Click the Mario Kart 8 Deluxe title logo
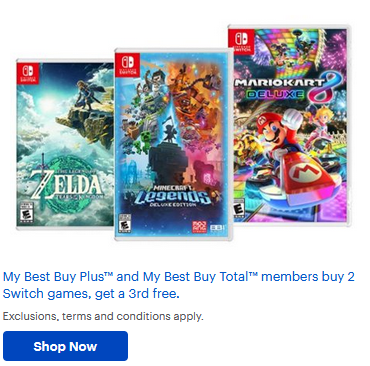This screenshot has width=370, height=366. click(287, 87)
